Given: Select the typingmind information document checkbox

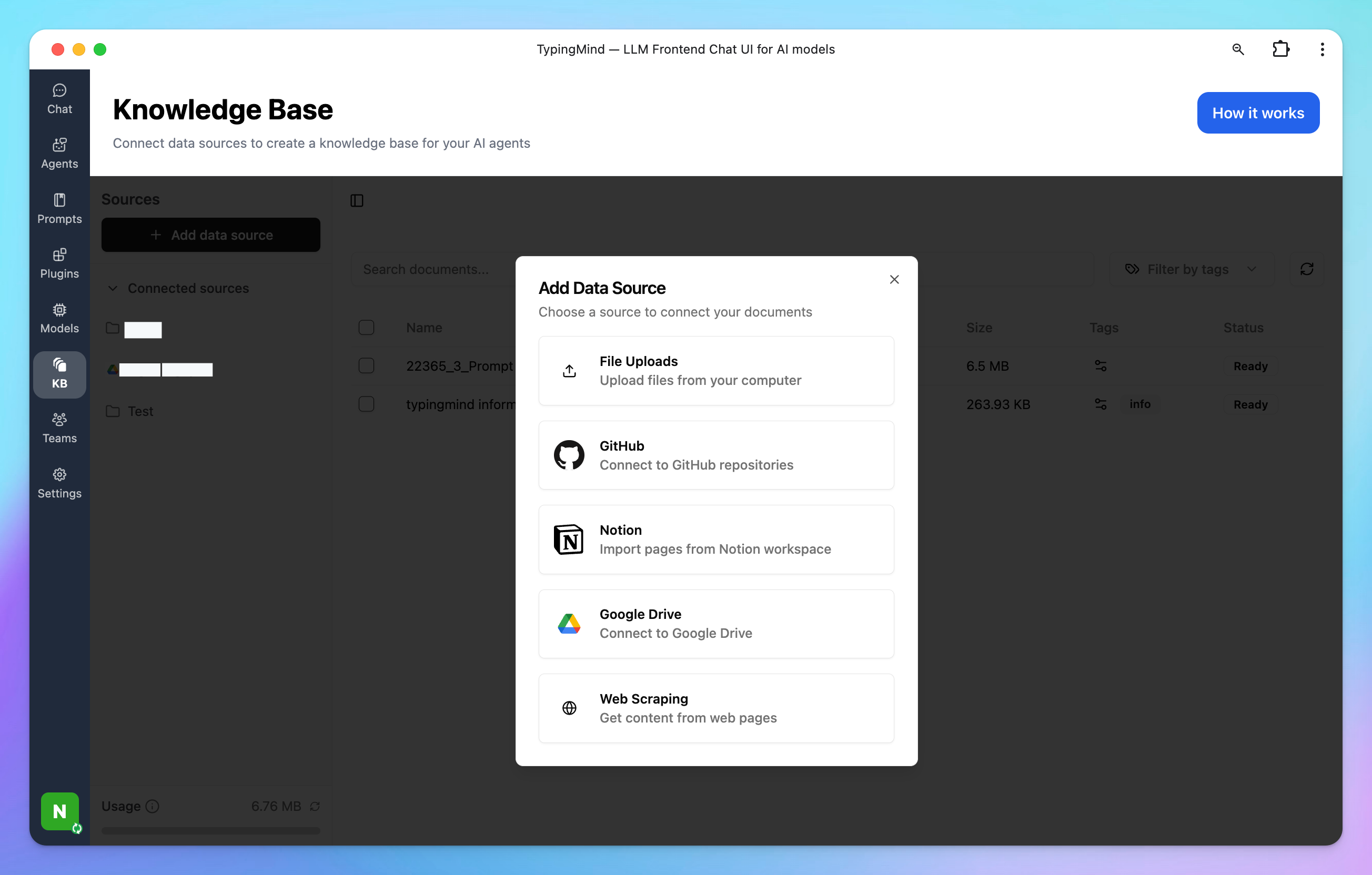Looking at the screenshot, I should click(366, 404).
